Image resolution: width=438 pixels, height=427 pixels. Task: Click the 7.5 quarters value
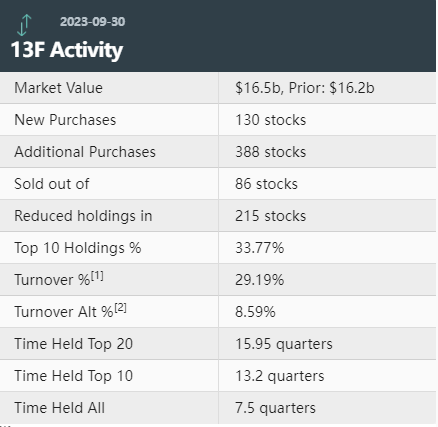(275, 408)
